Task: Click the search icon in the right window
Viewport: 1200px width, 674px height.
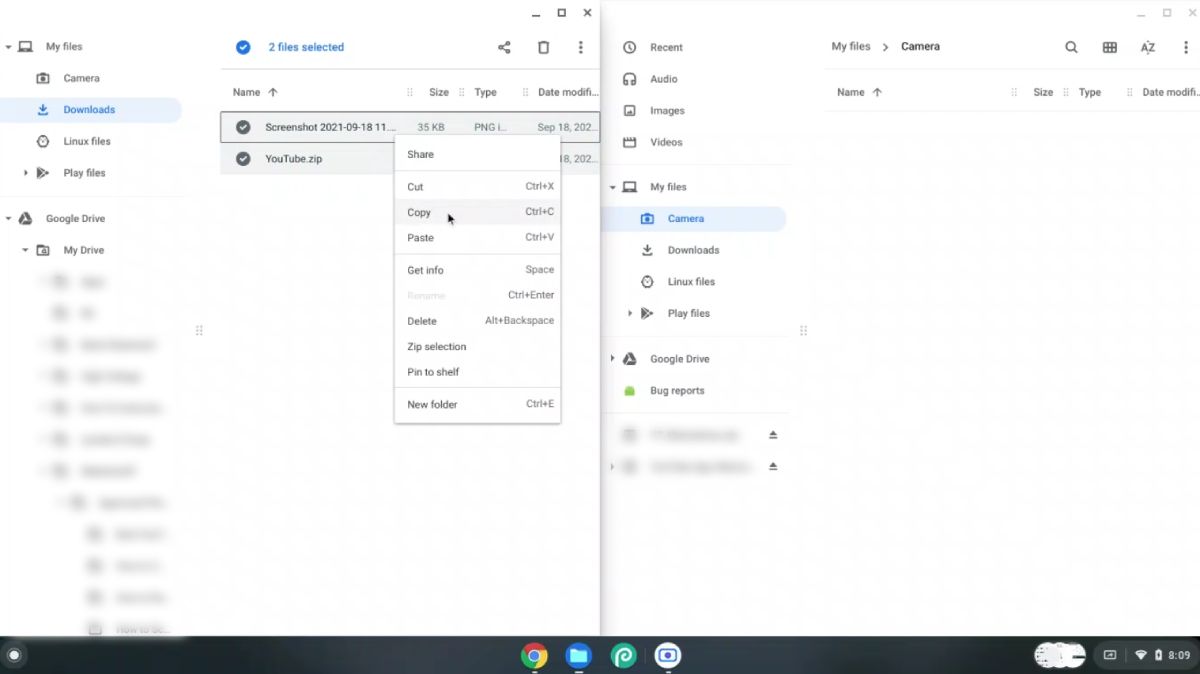Action: coord(1071,47)
